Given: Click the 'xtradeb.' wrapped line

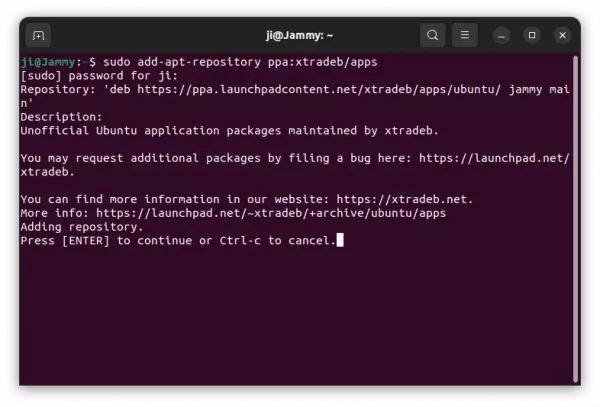Looking at the screenshot, I should tap(47, 172).
